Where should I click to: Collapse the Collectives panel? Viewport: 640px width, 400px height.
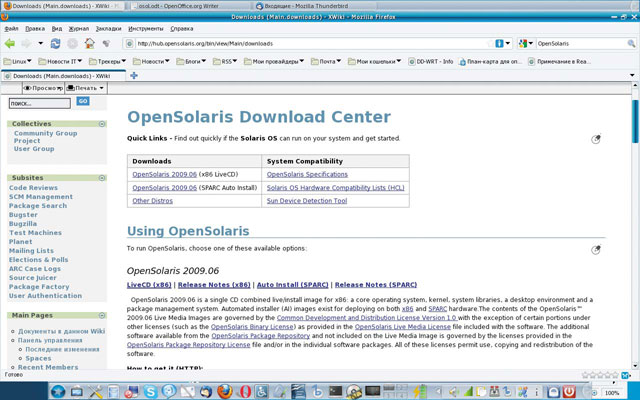point(102,124)
